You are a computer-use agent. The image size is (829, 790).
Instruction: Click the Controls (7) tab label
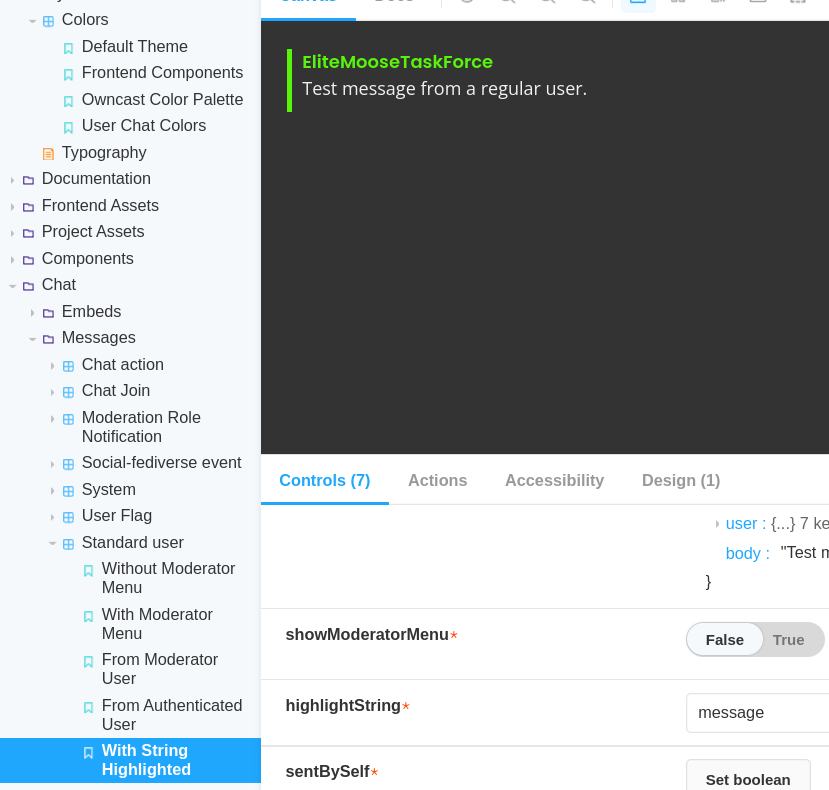(x=324, y=480)
